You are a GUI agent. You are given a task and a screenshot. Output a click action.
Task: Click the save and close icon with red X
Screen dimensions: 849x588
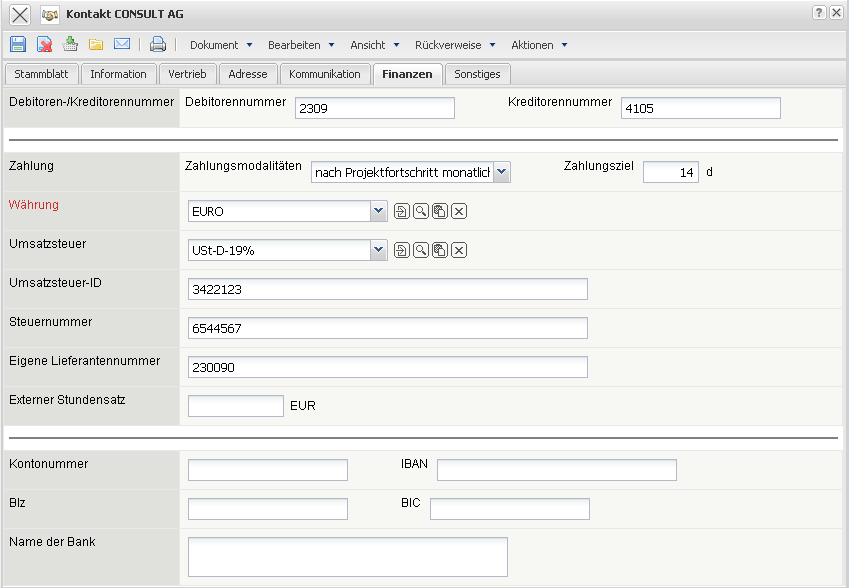pyautogui.click(x=45, y=44)
